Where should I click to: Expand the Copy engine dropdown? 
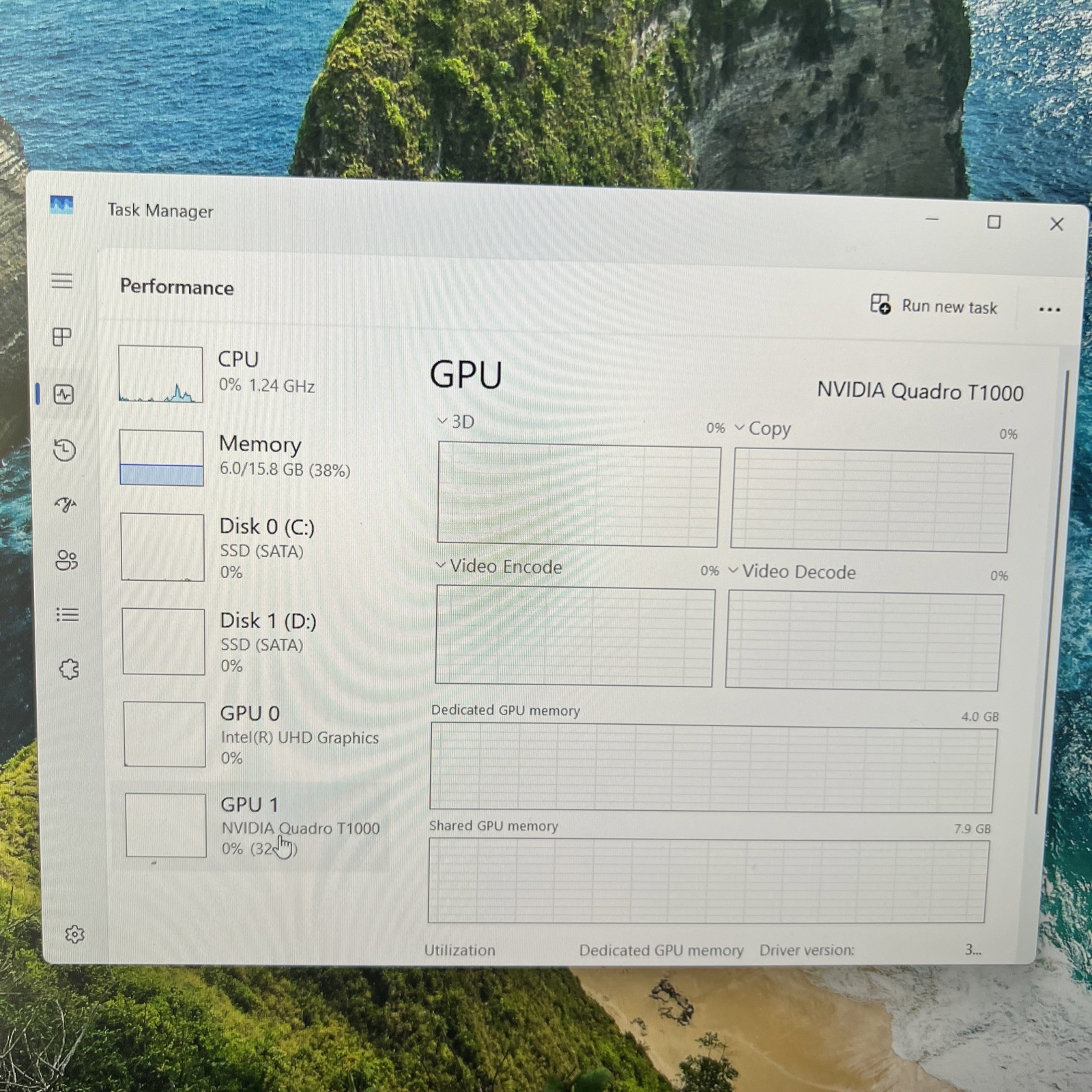739,428
